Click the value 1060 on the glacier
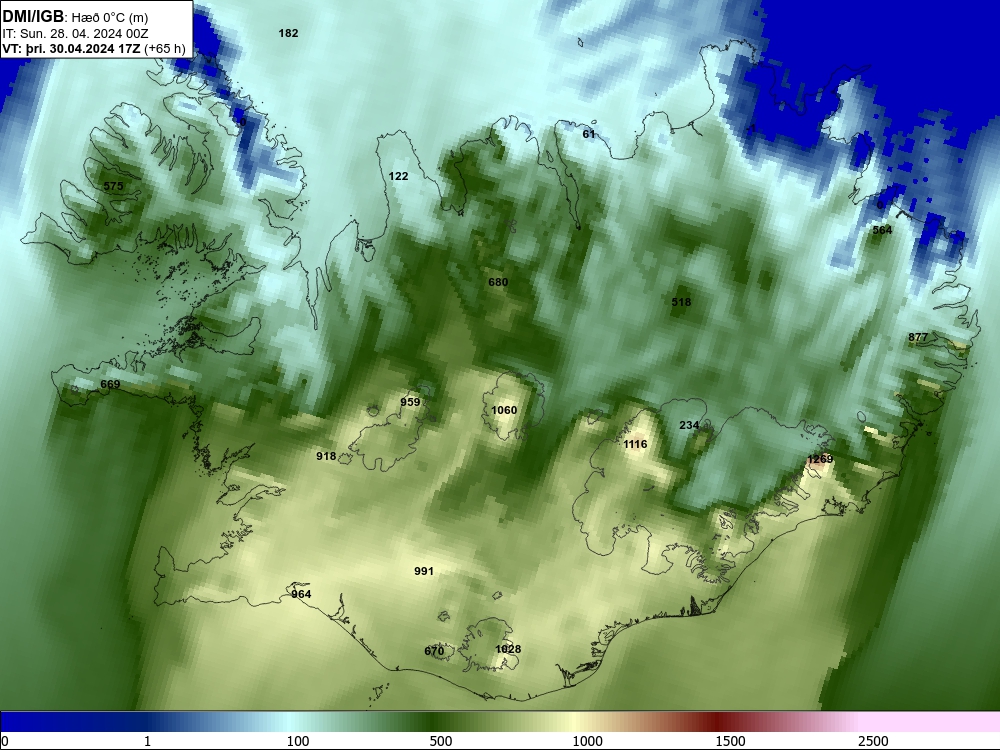Viewport: 1000px width, 750px height. point(504,410)
